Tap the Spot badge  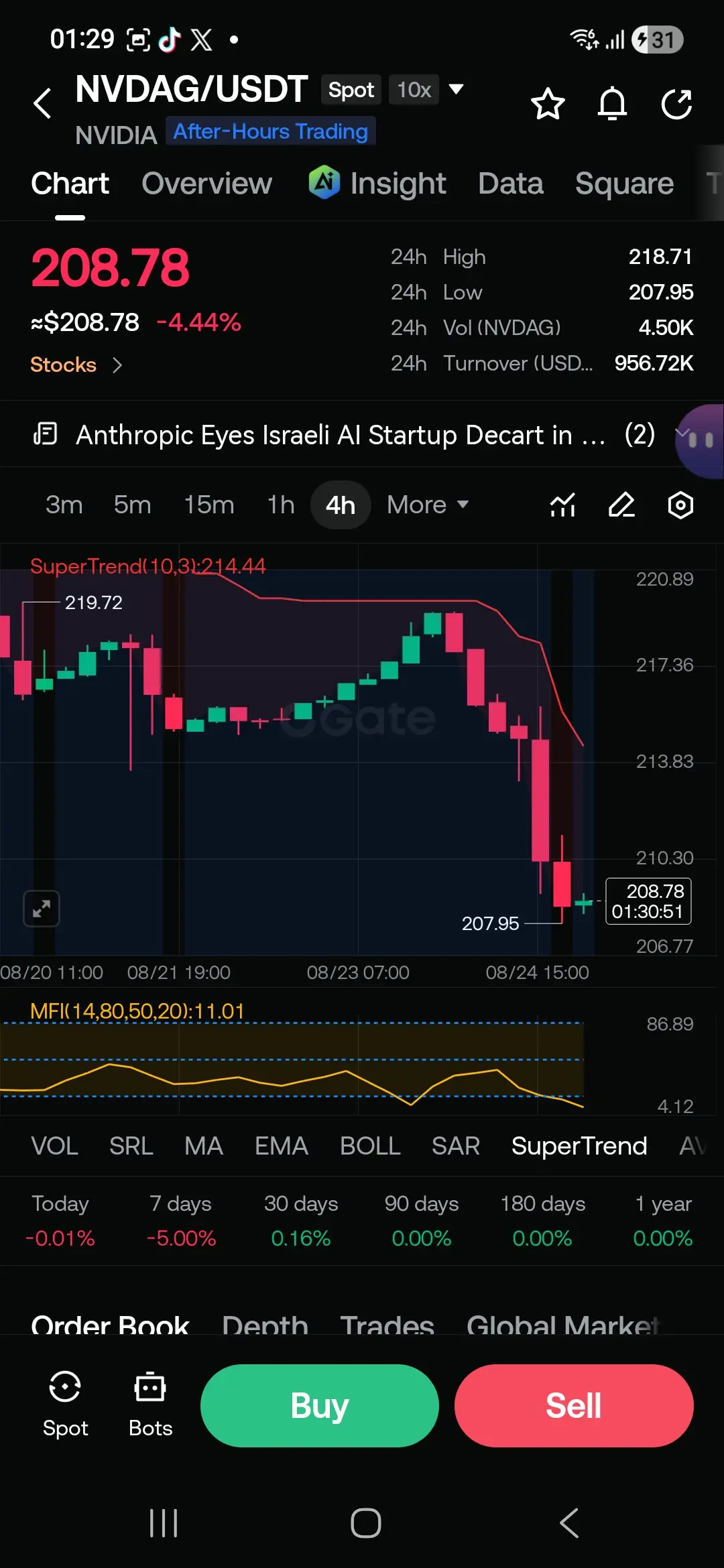point(351,89)
